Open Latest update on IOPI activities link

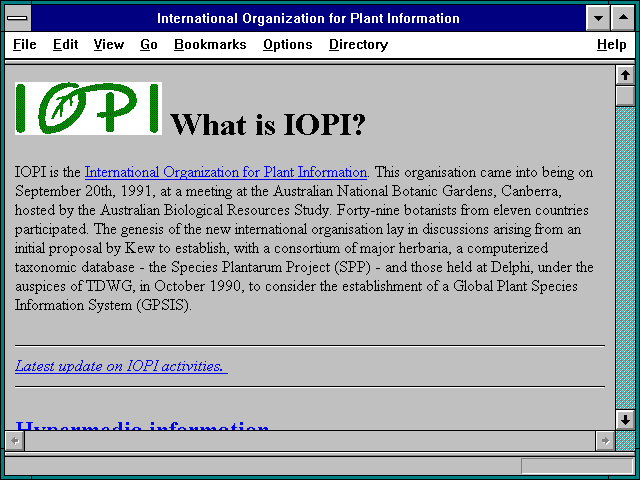(121, 366)
